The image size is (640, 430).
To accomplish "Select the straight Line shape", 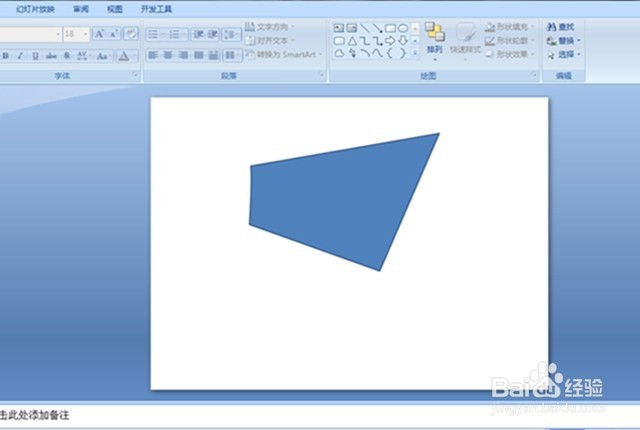I will [x=364, y=28].
